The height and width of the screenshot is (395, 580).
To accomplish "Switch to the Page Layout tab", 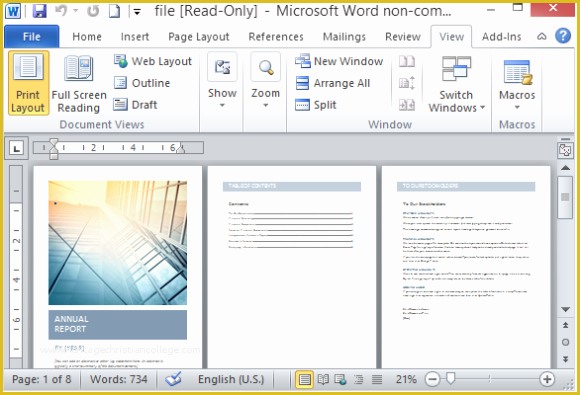I will [199, 37].
